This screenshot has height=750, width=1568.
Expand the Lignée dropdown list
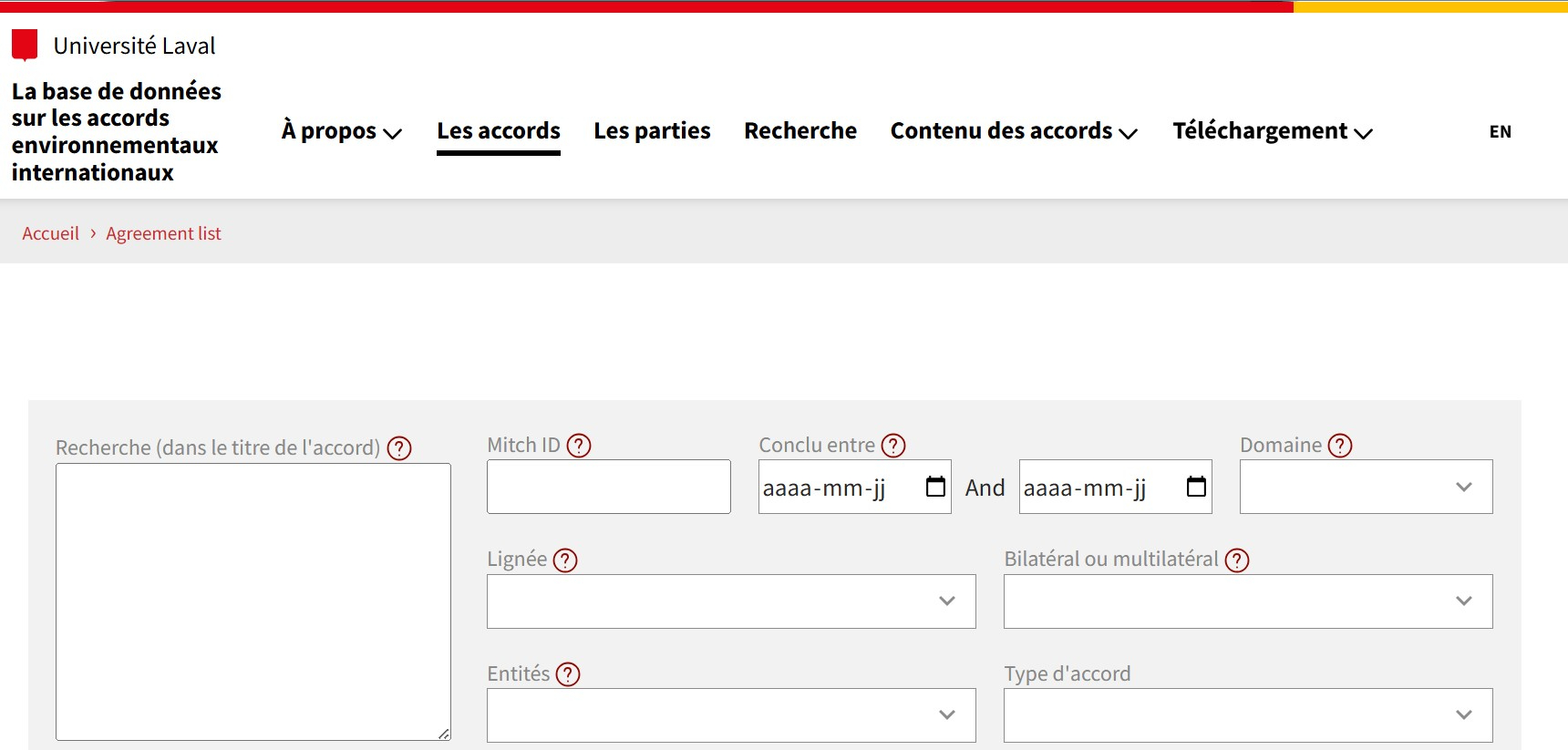(731, 601)
